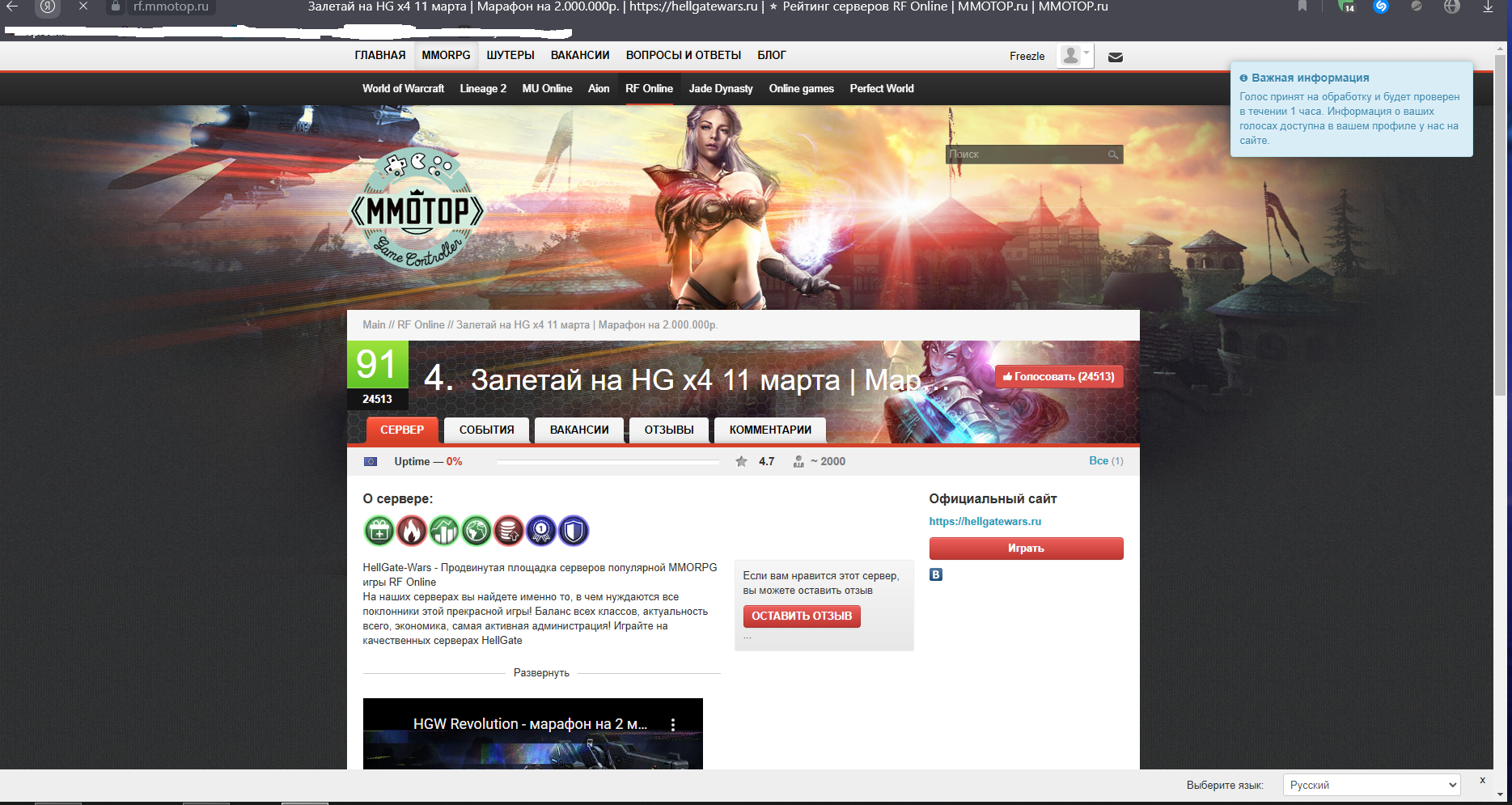The image size is (1512, 805).
Task: Click the red Играть button
Action: click(x=1026, y=549)
